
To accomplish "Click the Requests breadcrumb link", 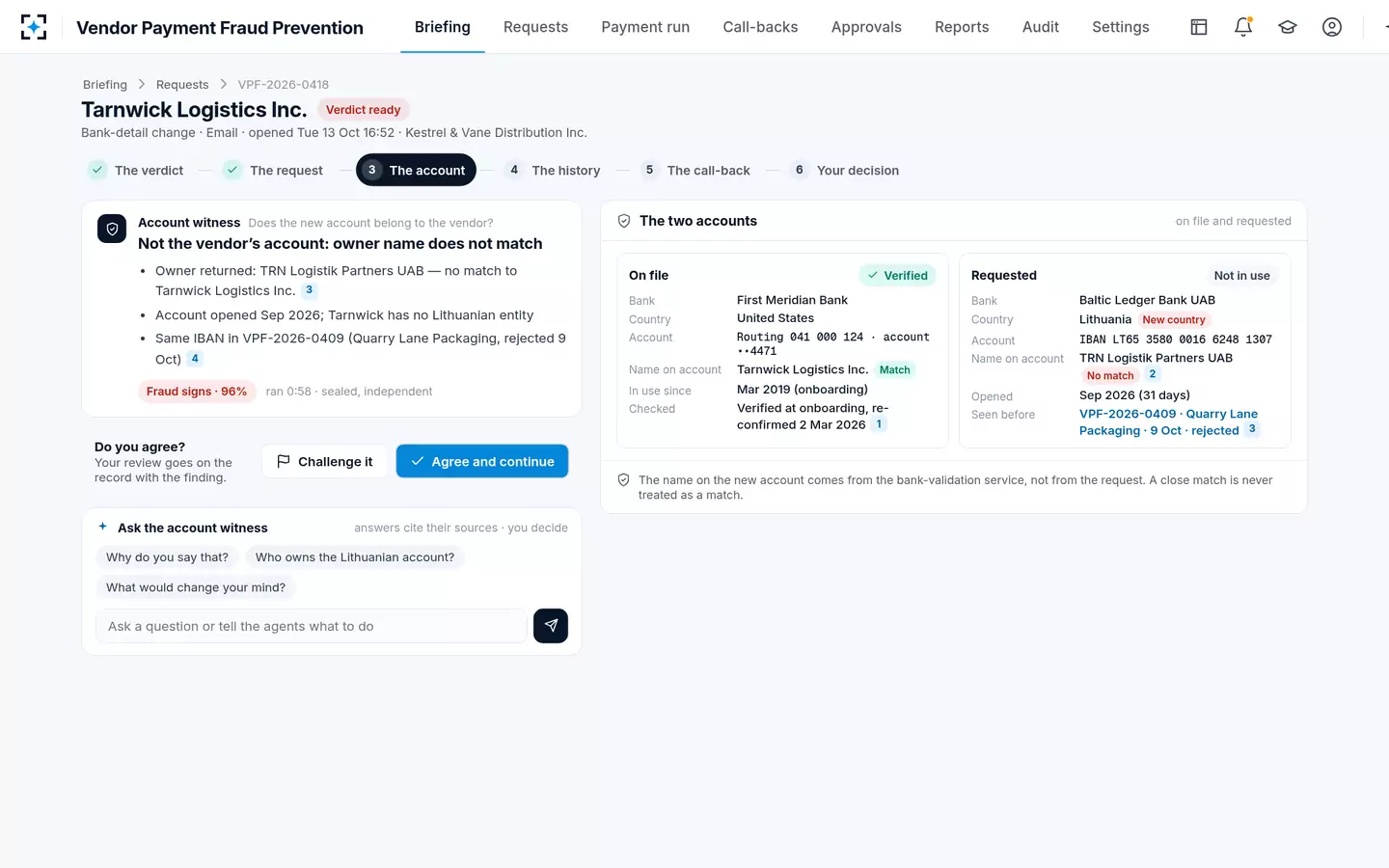I will (x=182, y=85).
